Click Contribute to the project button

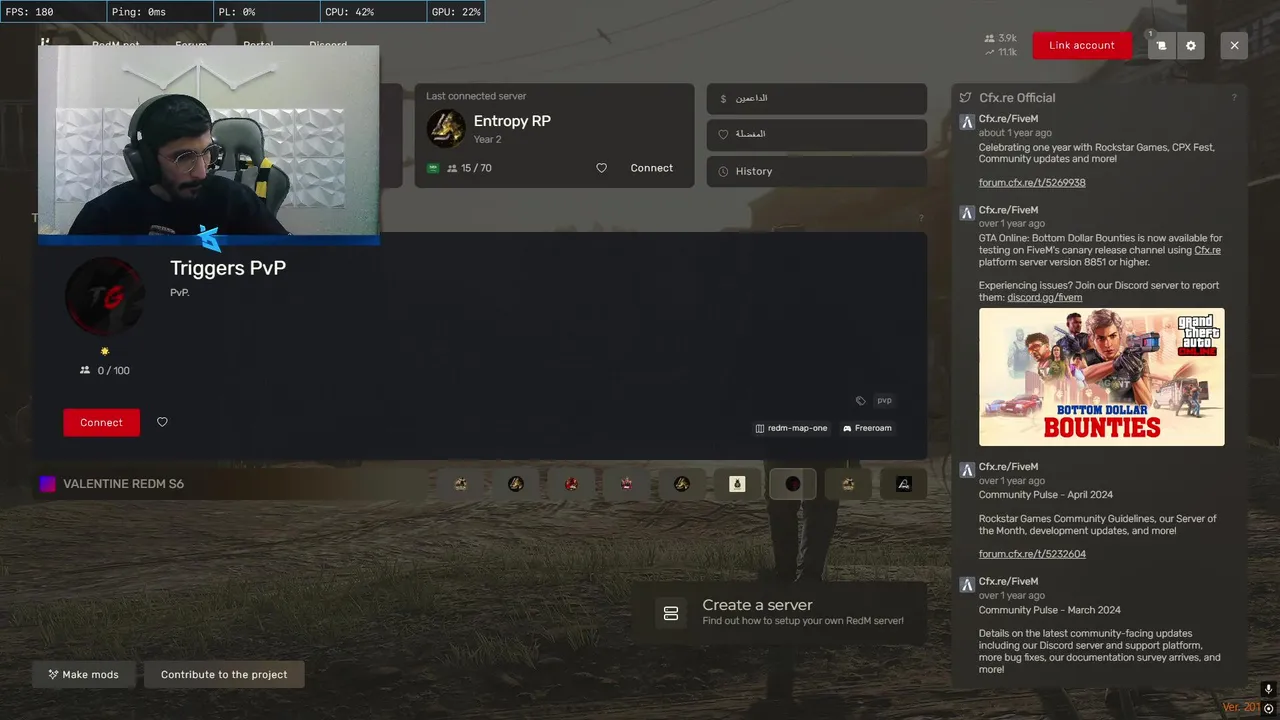point(224,674)
